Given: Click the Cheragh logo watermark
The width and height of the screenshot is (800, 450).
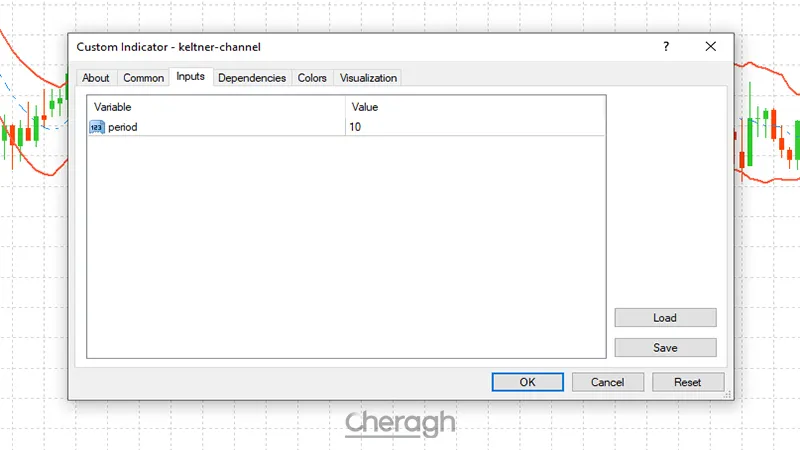Looking at the screenshot, I should pyautogui.click(x=400, y=423).
